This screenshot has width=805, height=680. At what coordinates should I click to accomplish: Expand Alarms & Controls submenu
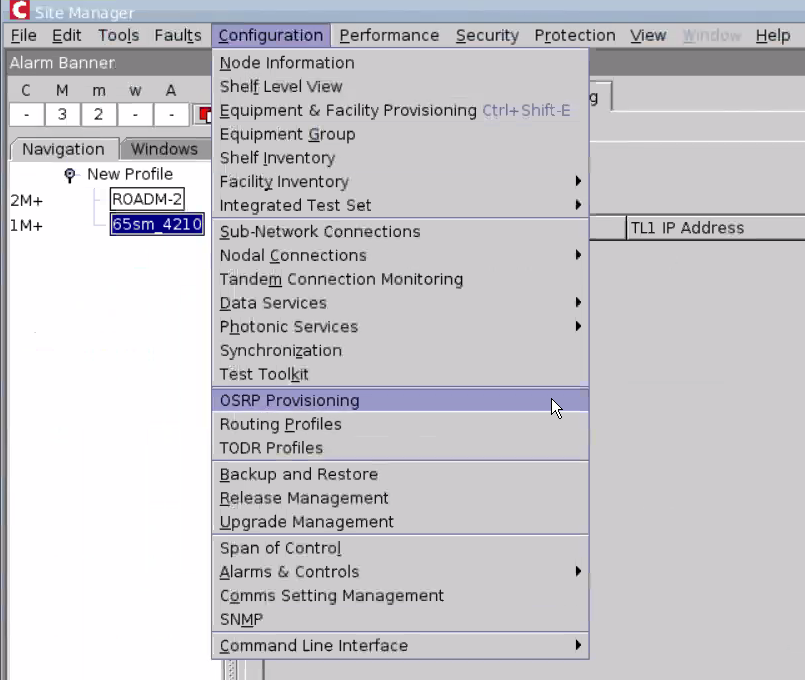[400, 572]
